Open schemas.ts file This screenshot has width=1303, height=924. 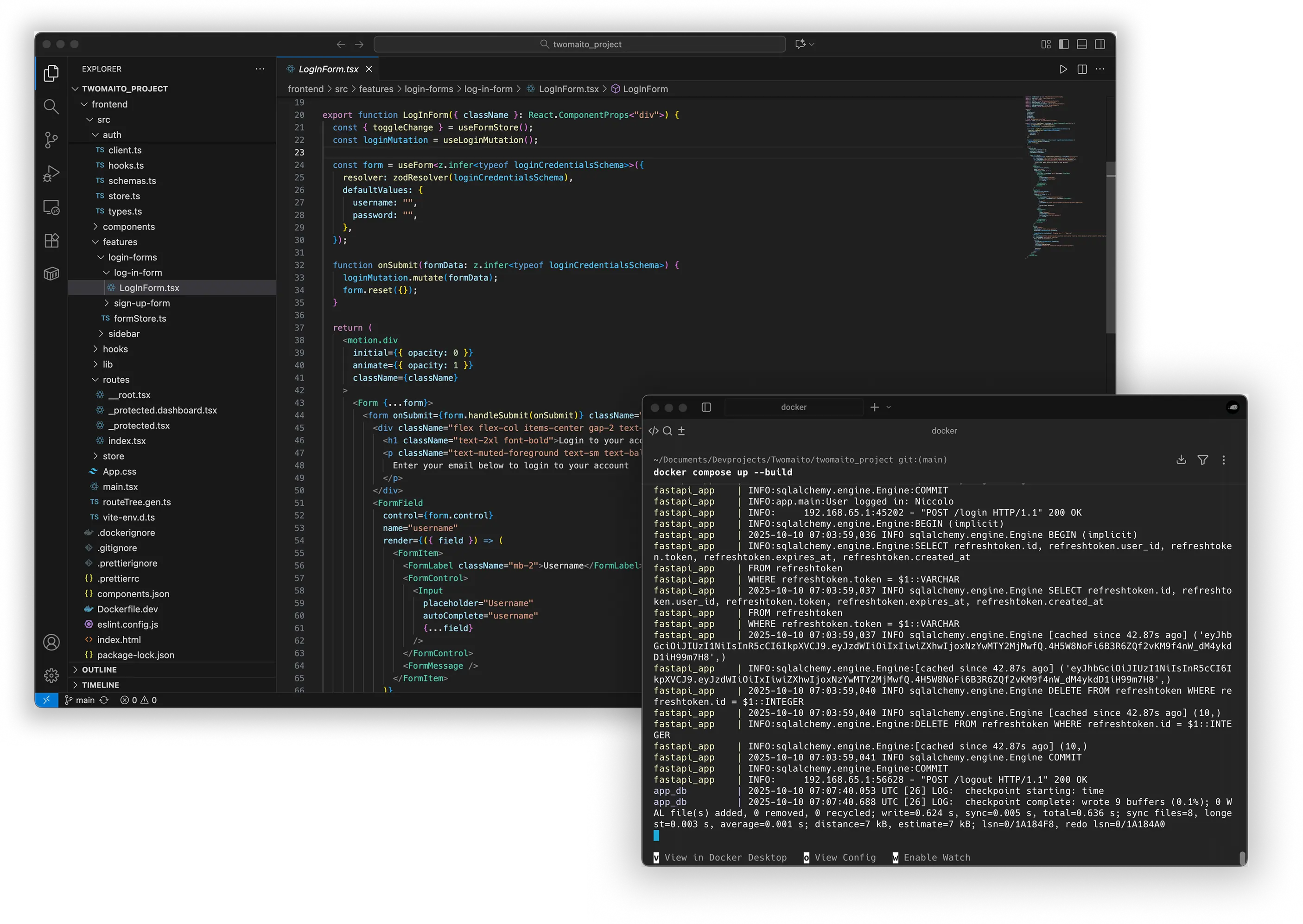click(x=172, y=180)
